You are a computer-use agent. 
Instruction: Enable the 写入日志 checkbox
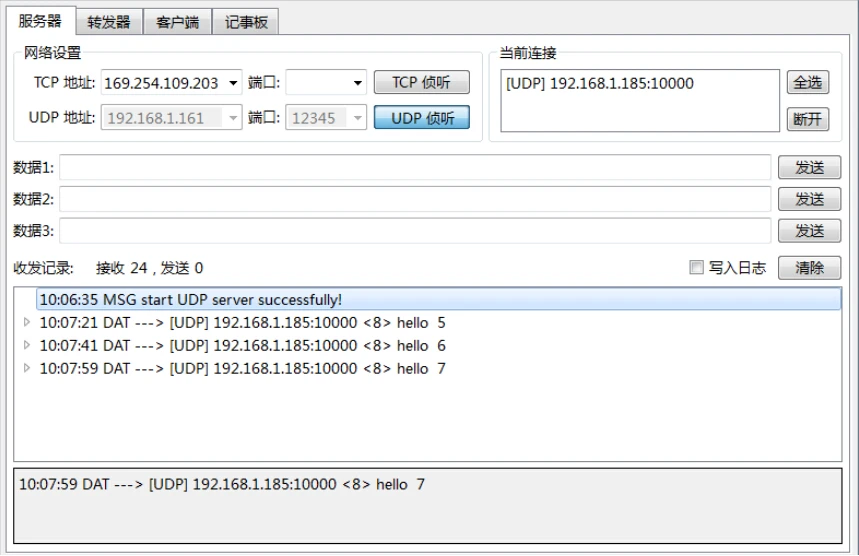click(696, 267)
